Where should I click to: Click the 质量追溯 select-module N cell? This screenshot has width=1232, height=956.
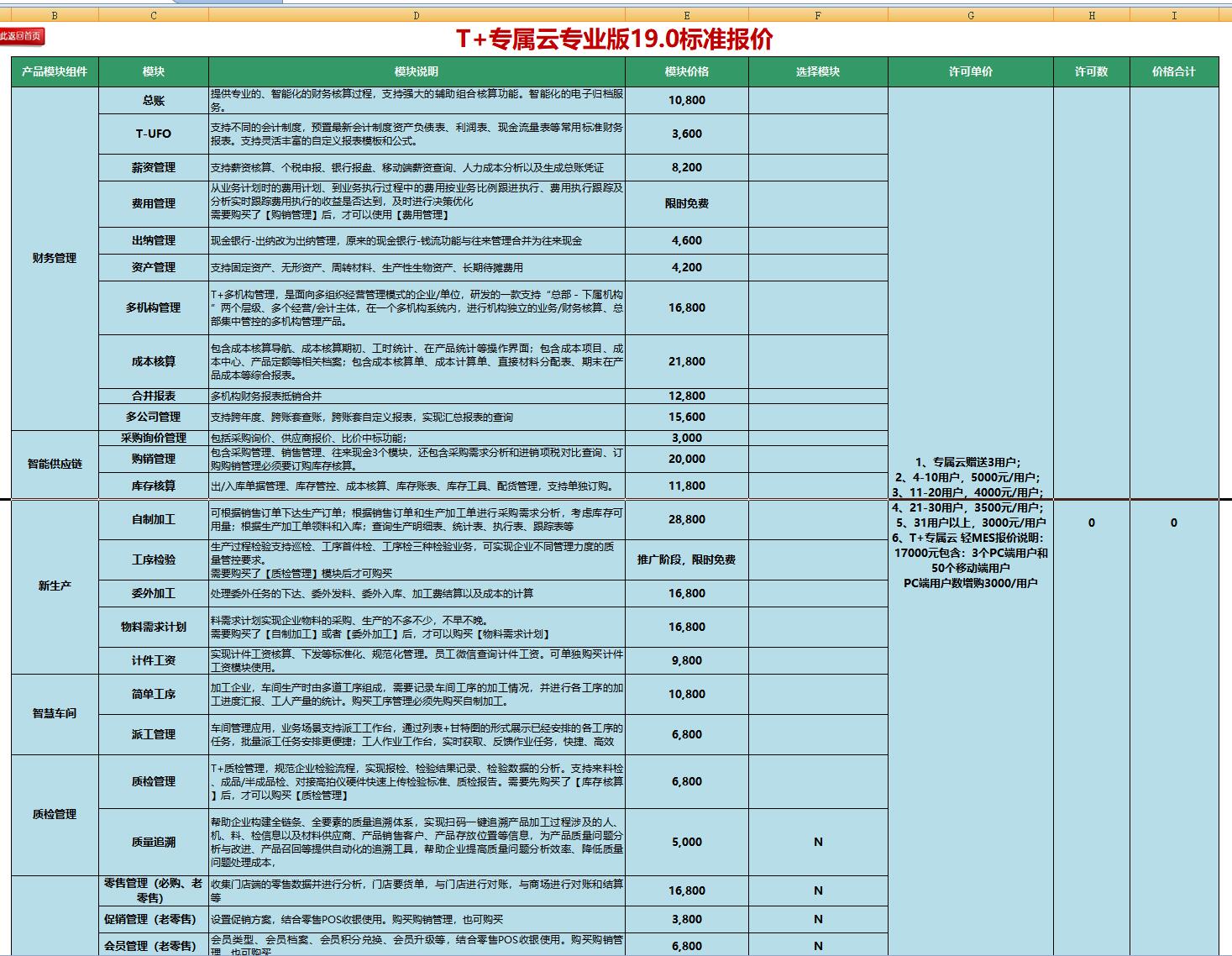tap(818, 842)
